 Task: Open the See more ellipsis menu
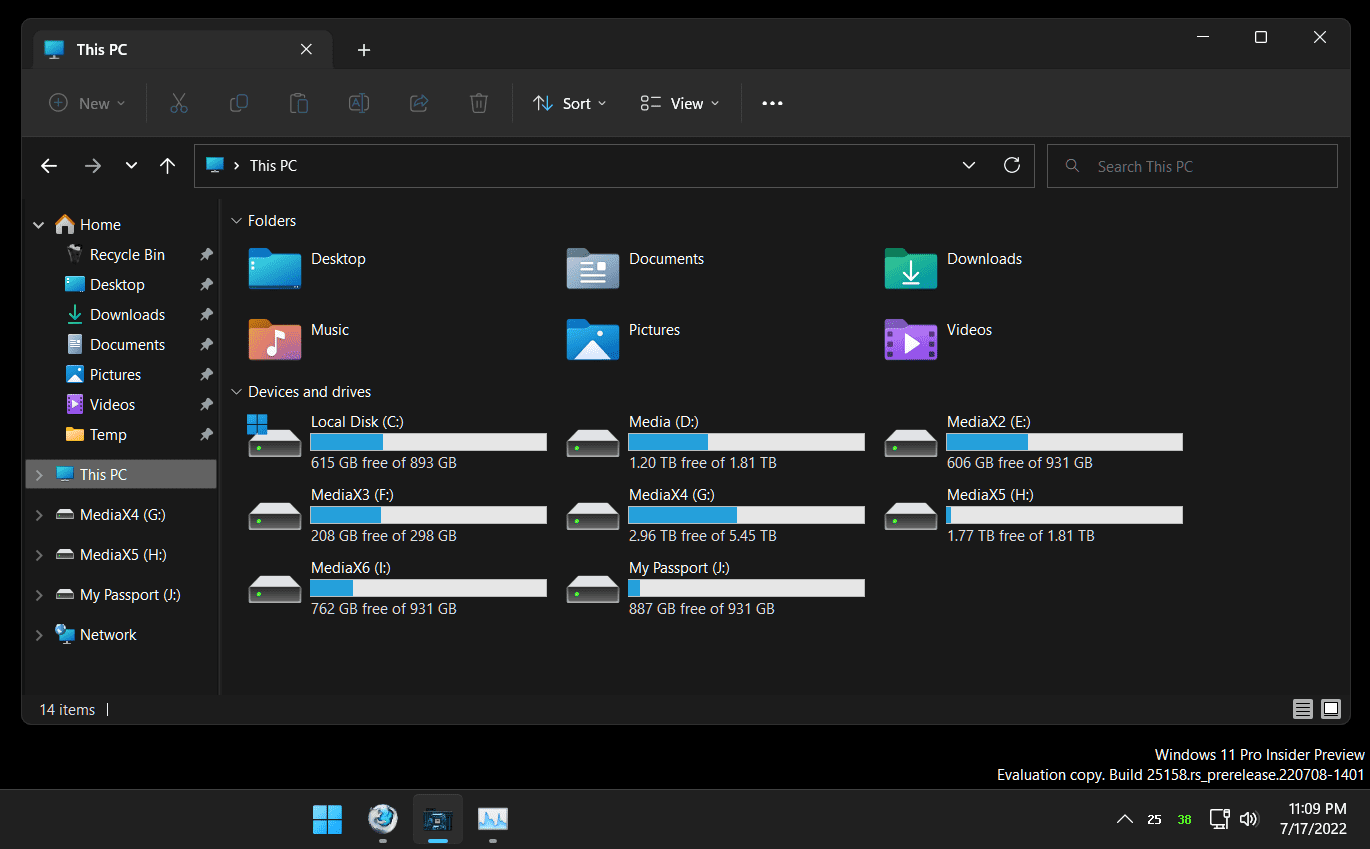tap(772, 103)
